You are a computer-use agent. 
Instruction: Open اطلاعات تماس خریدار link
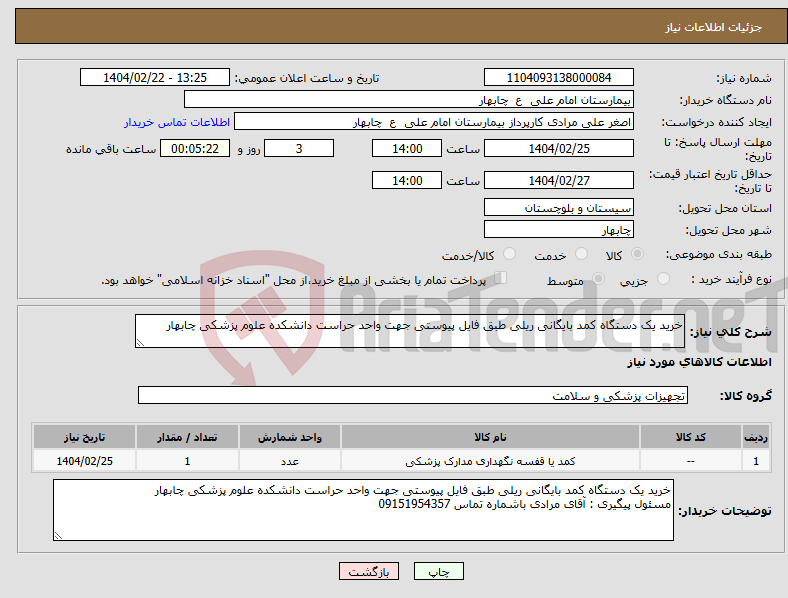[177, 122]
